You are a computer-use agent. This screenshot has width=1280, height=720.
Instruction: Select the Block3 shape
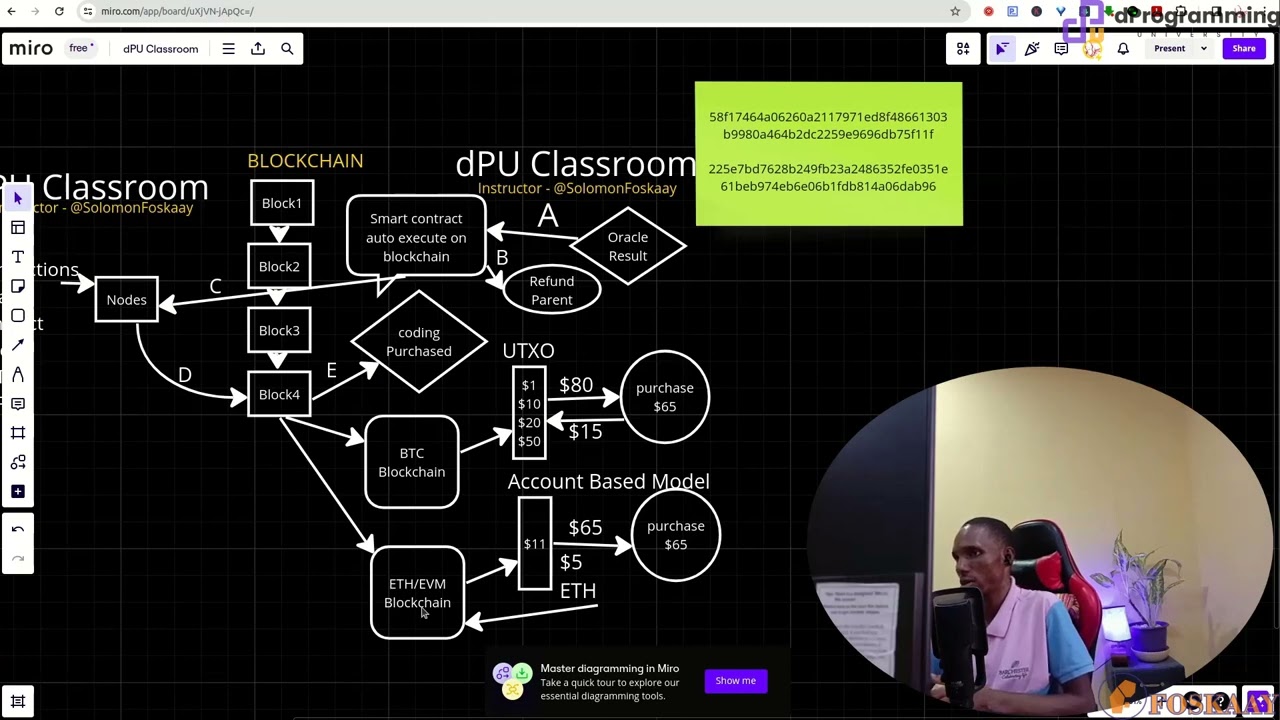click(x=279, y=330)
